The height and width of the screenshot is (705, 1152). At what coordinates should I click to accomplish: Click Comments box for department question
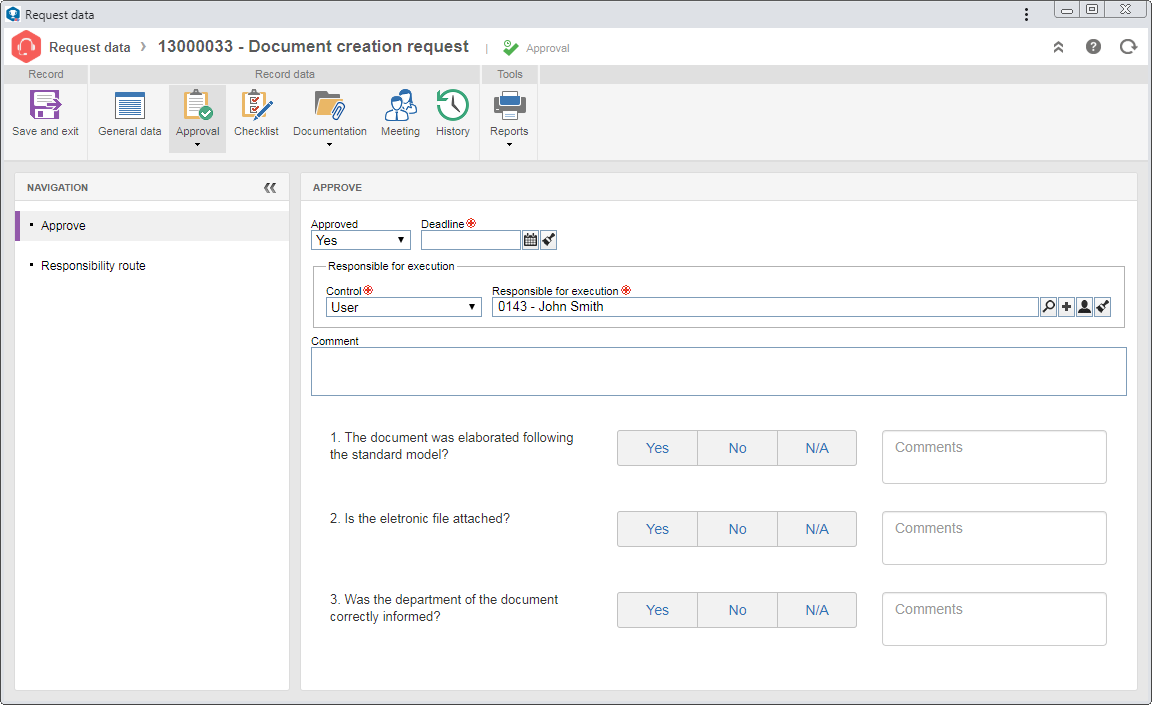(994, 619)
